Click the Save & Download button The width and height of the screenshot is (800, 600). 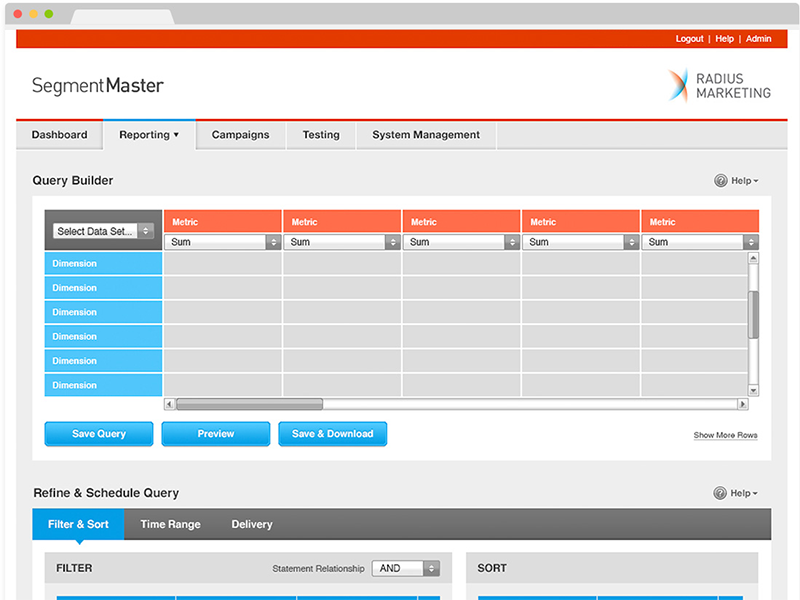tap(332, 434)
